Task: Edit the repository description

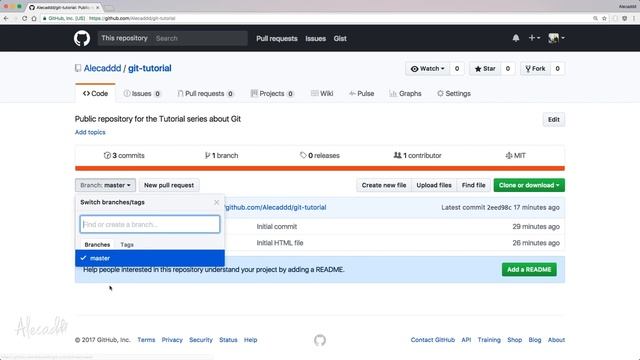Action: pyautogui.click(x=553, y=120)
